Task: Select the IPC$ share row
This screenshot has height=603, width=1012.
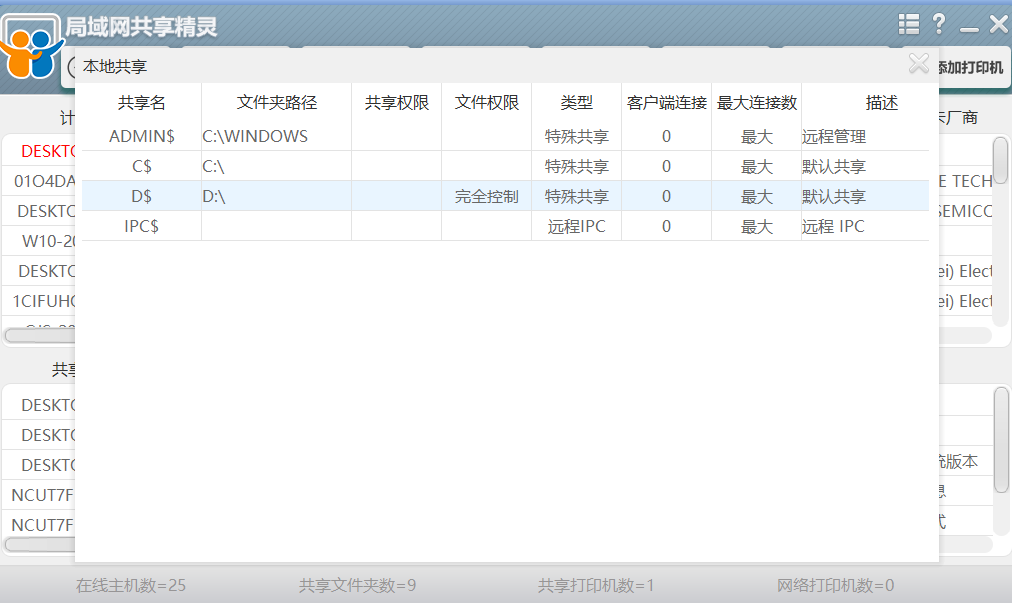Action: [141, 226]
